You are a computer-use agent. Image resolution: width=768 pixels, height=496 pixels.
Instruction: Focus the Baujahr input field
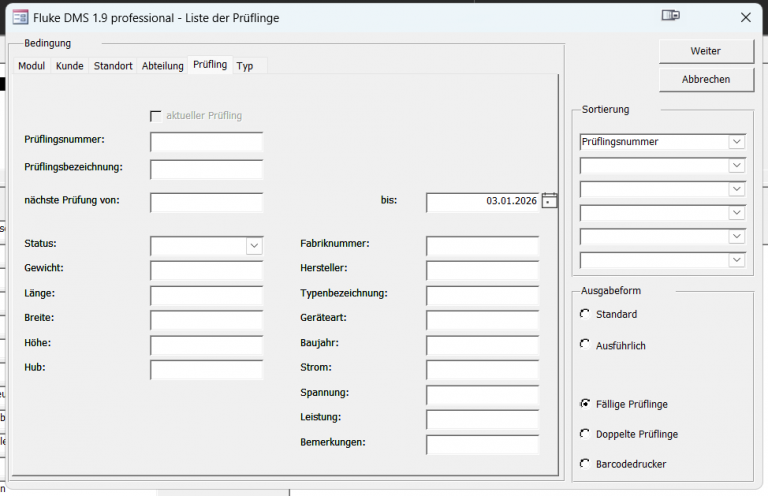point(482,345)
